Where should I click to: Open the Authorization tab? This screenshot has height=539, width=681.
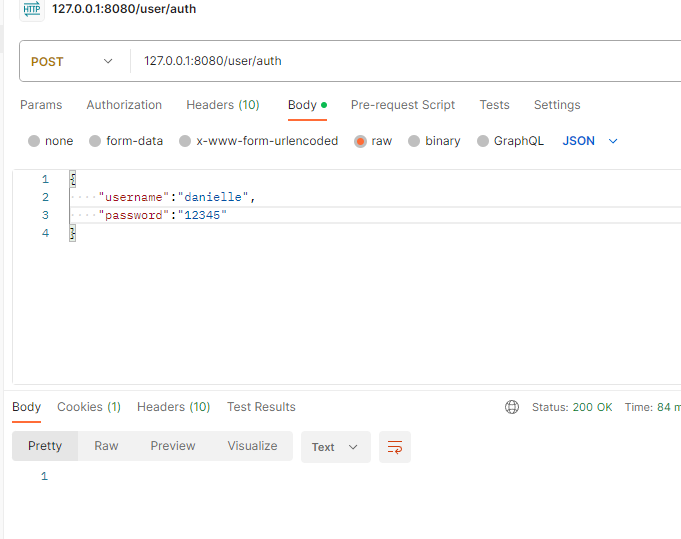[124, 105]
